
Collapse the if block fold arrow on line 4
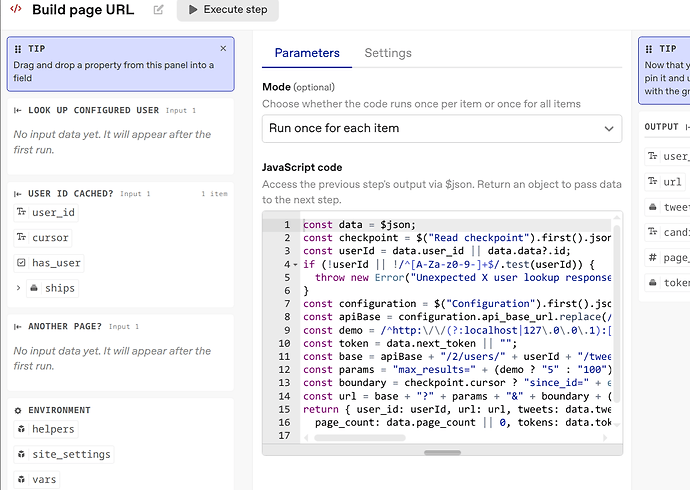(295, 265)
